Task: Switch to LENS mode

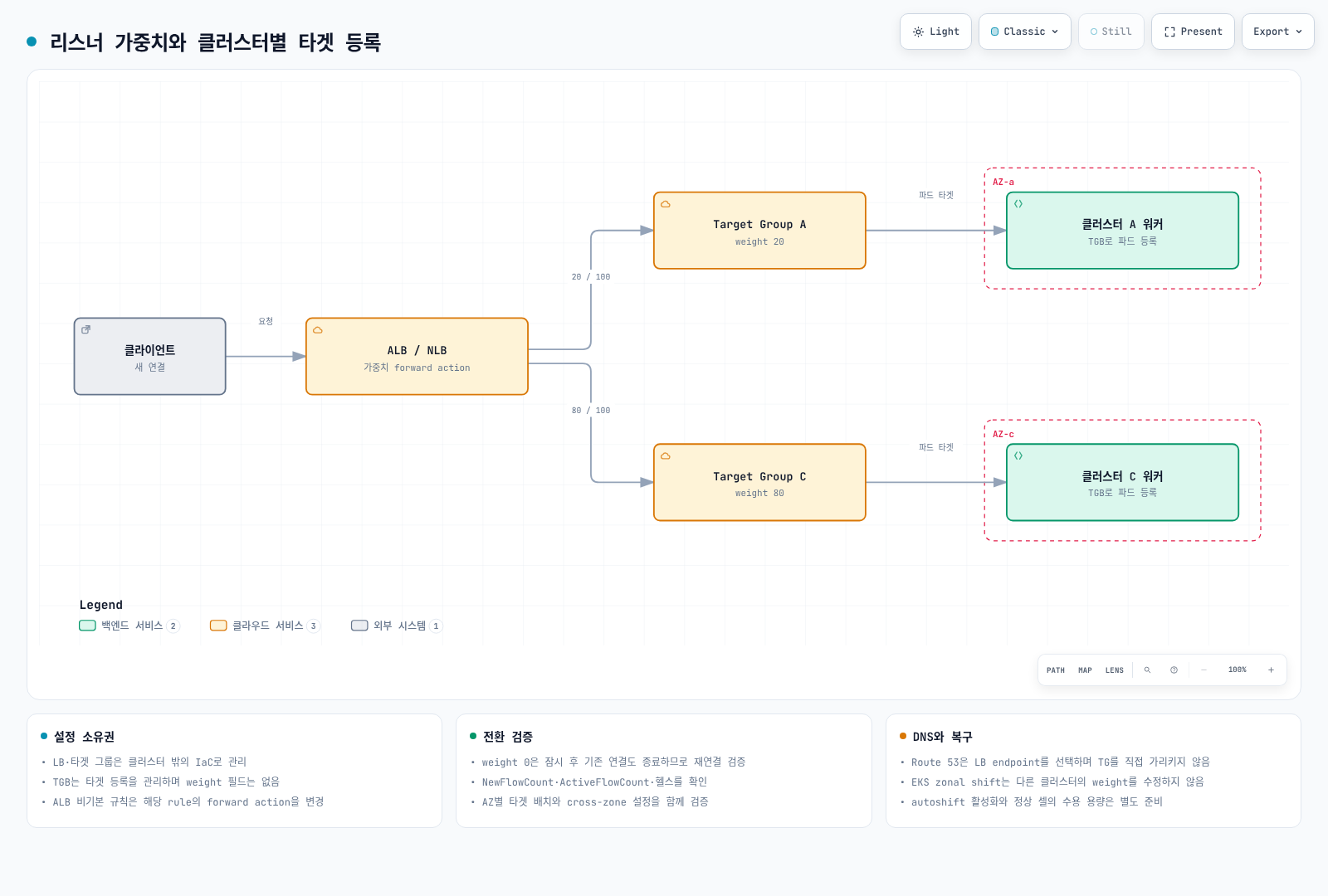Action: coord(1115,670)
